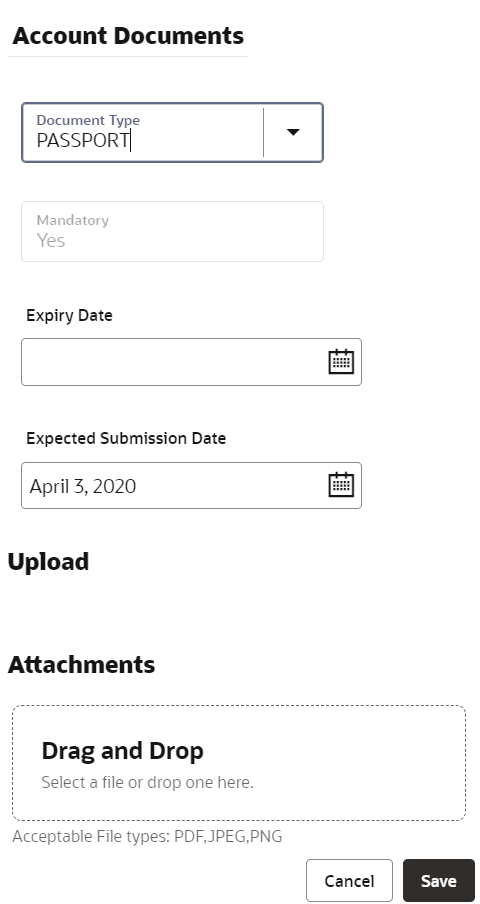Screen dimensions: 480x904
Task: Click the Attachments section heading
Action: point(81,664)
